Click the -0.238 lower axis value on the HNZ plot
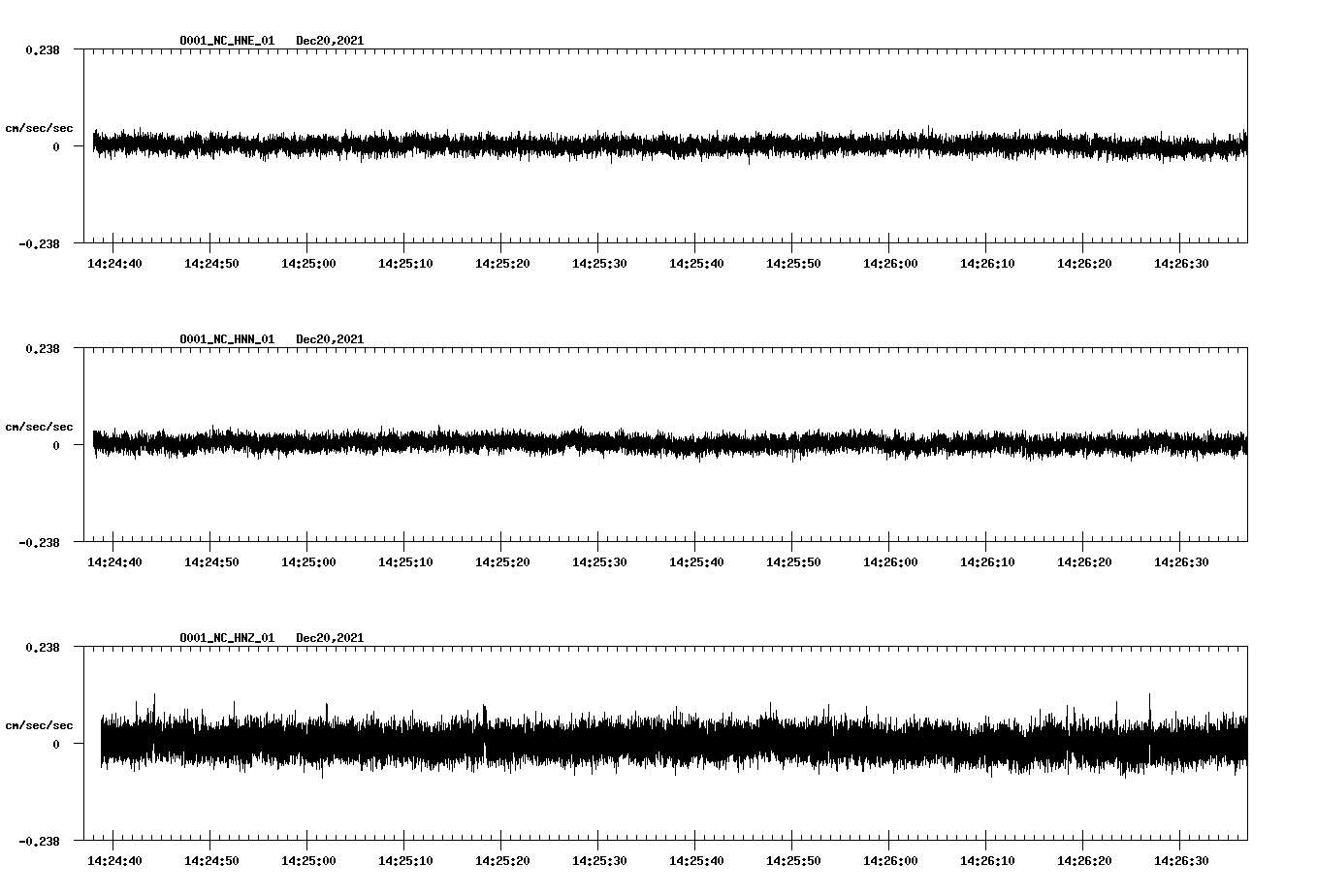The width and height of the screenshot is (1317, 896). (x=39, y=841)
